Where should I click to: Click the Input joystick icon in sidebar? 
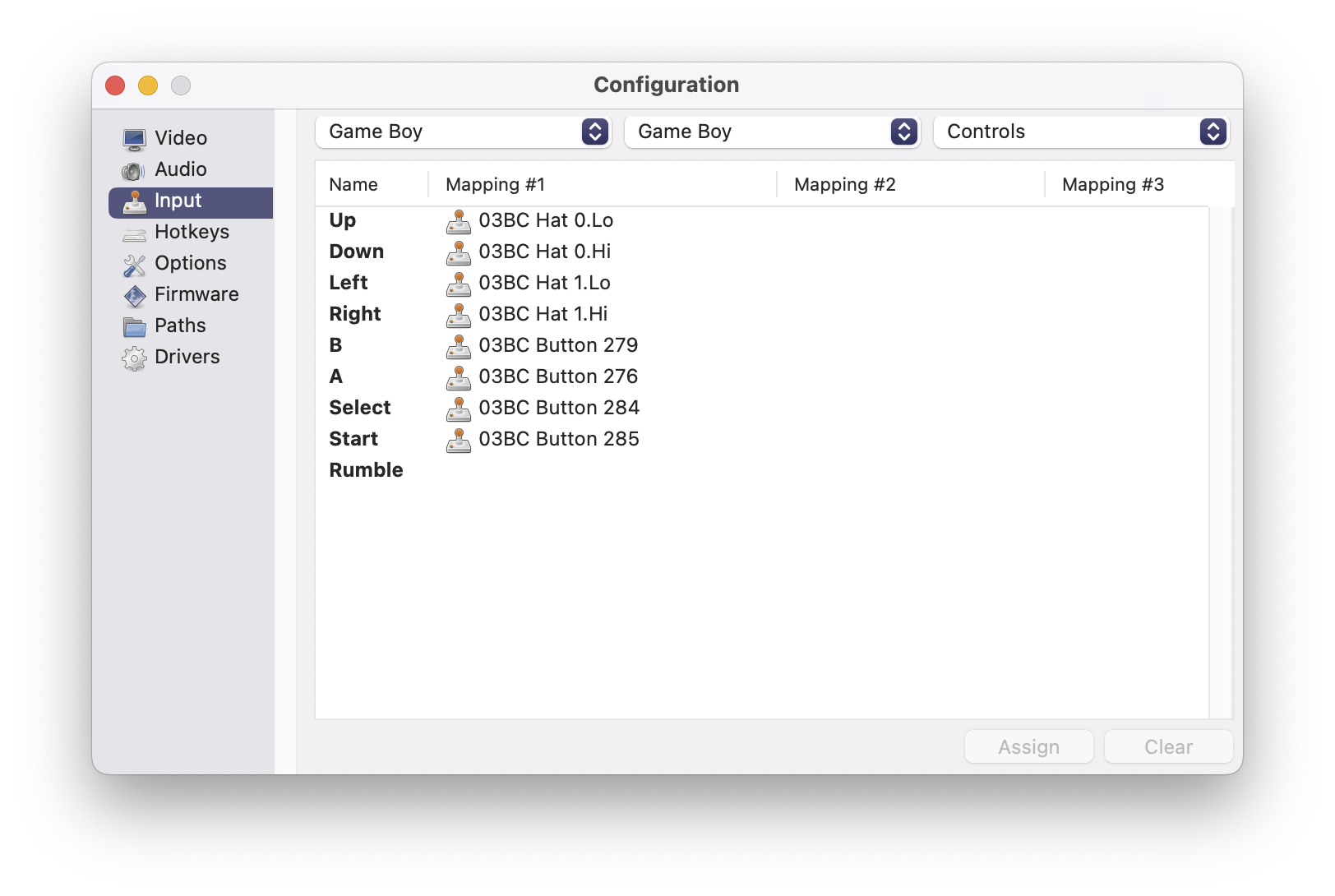(134, 201)
